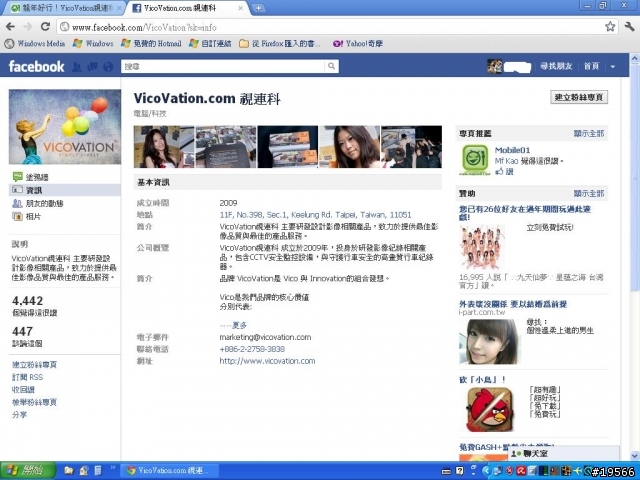
Task: Click 分享 link in sidebar
Action: pyautogui.click(x=20, y=415)
